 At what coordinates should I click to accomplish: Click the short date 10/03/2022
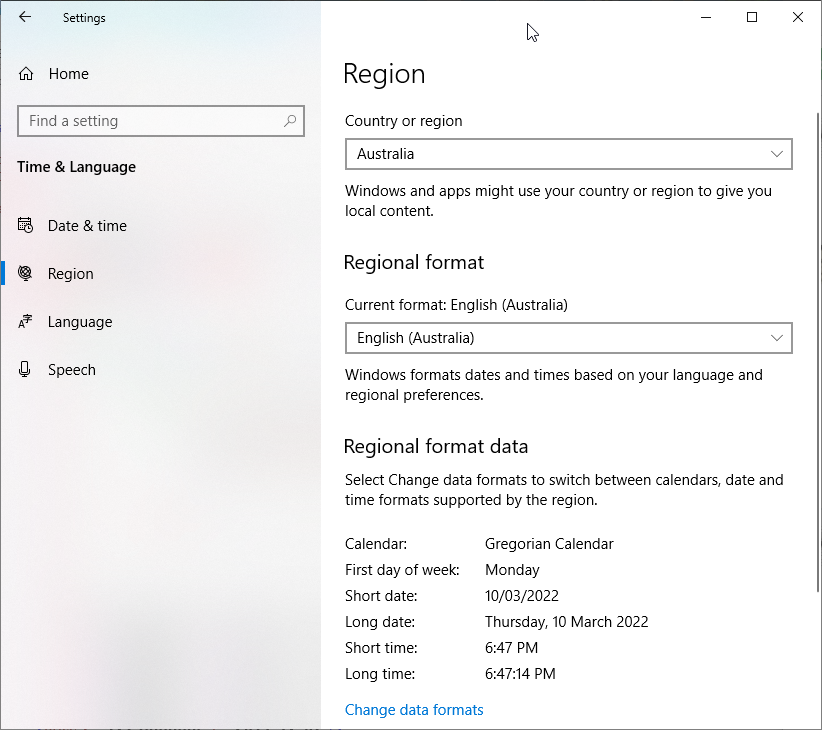pos(522,596)
